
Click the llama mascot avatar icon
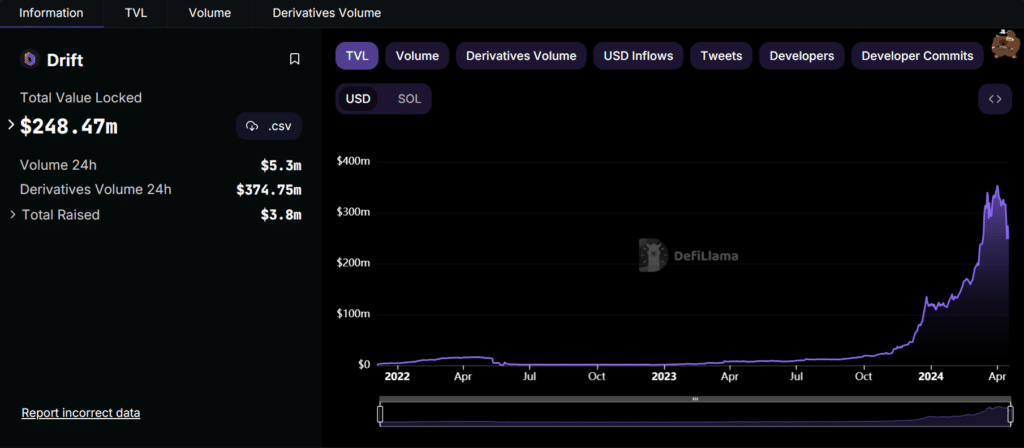1006,44
